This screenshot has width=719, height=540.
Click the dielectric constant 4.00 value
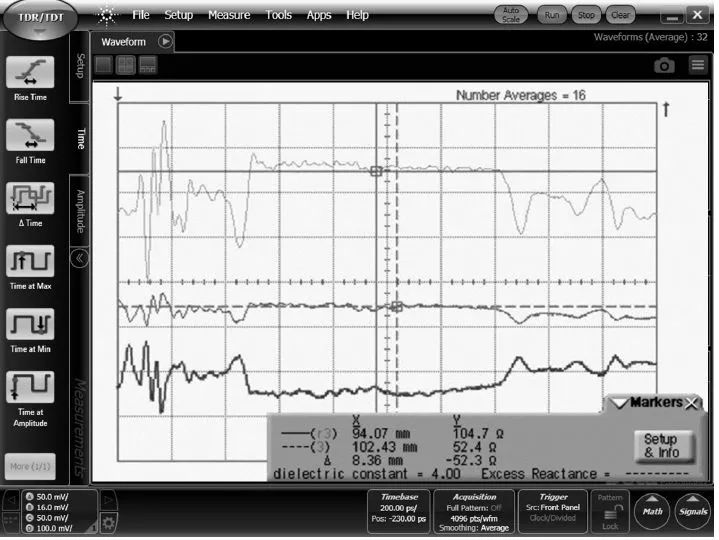(446, 474)
